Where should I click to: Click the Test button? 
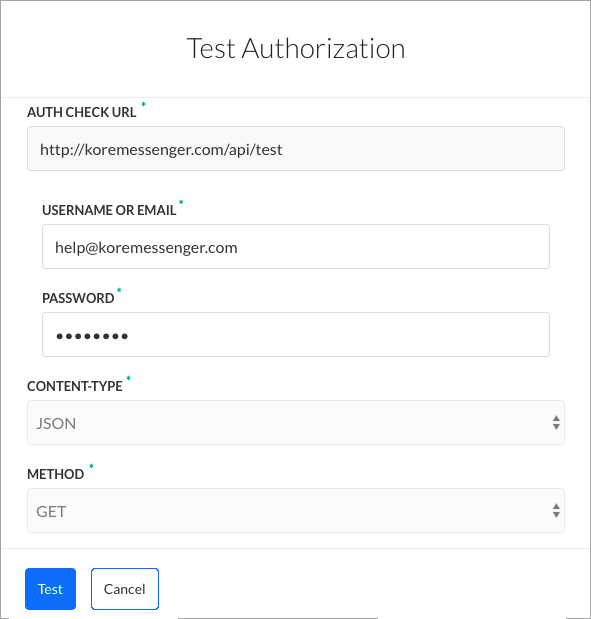pos(50,589)
